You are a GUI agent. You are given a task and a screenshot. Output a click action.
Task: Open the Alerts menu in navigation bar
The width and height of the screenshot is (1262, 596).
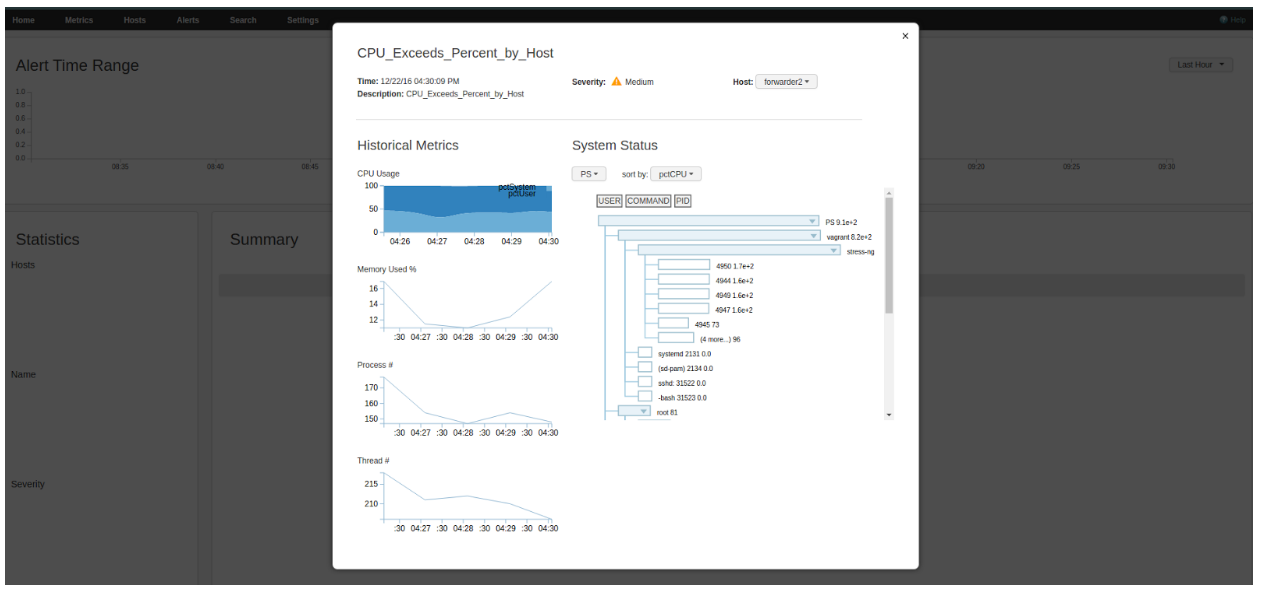[x=188, y=20]
